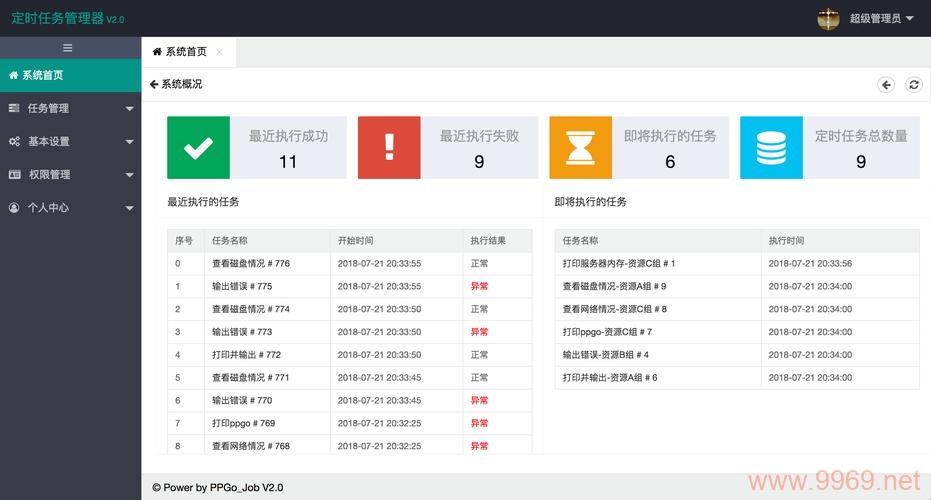The height and width of the screenshot is (500, 931).
Task: Click the blue database total-tasks icon
Action: click(x=771, y=147)
